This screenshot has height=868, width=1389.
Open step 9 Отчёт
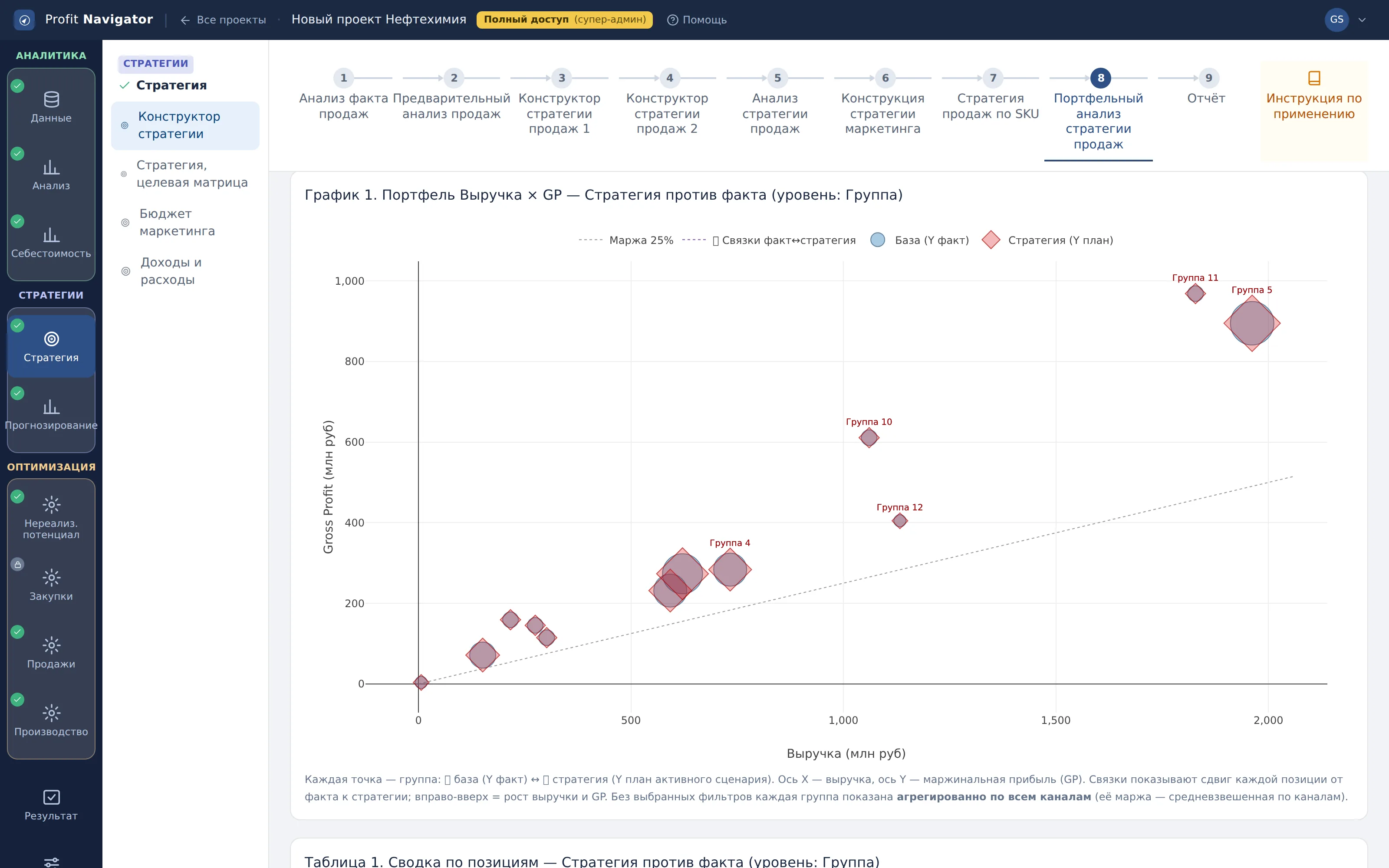[1207, 87]
